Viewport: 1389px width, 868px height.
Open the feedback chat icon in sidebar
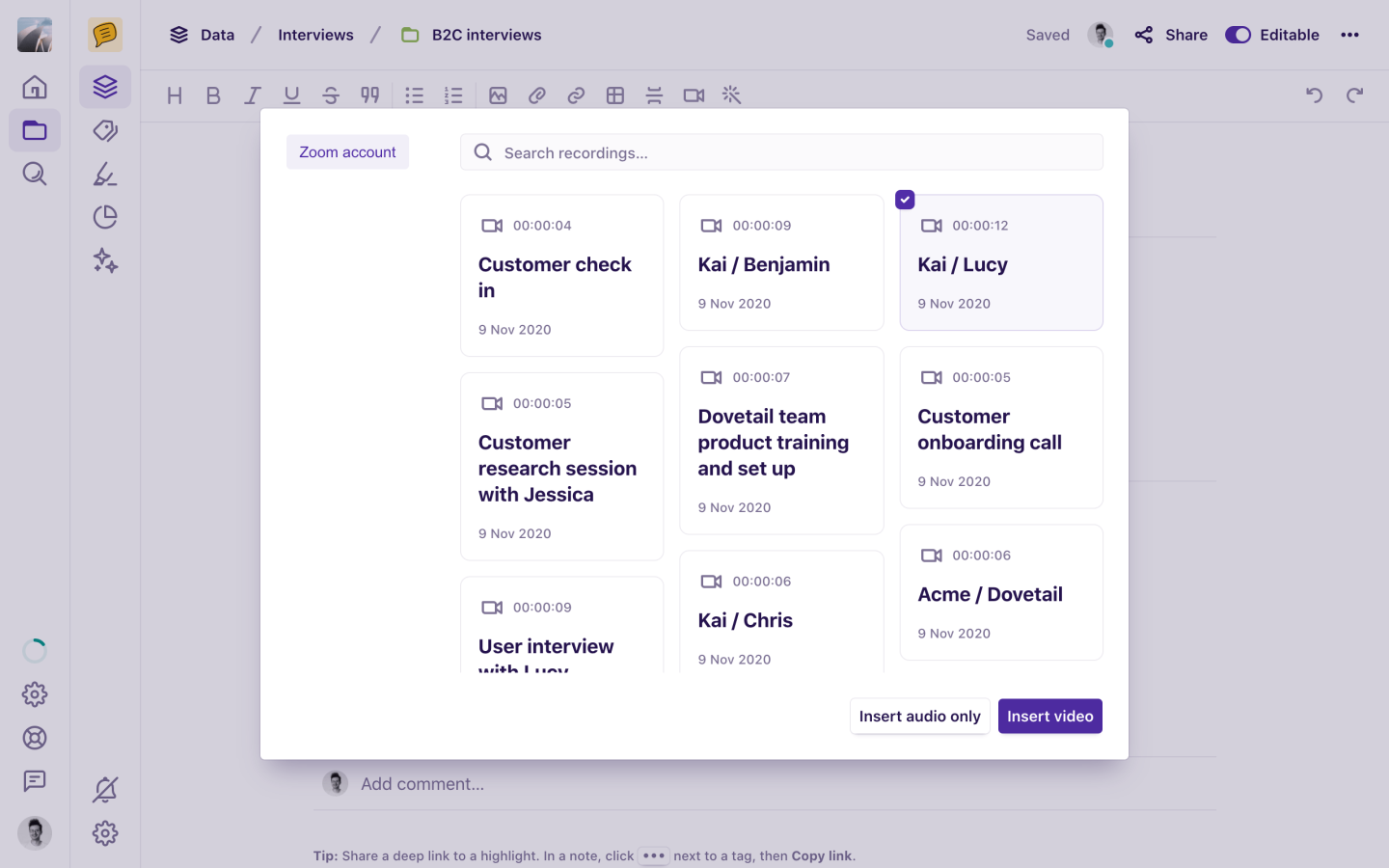(x=35, y=781)
